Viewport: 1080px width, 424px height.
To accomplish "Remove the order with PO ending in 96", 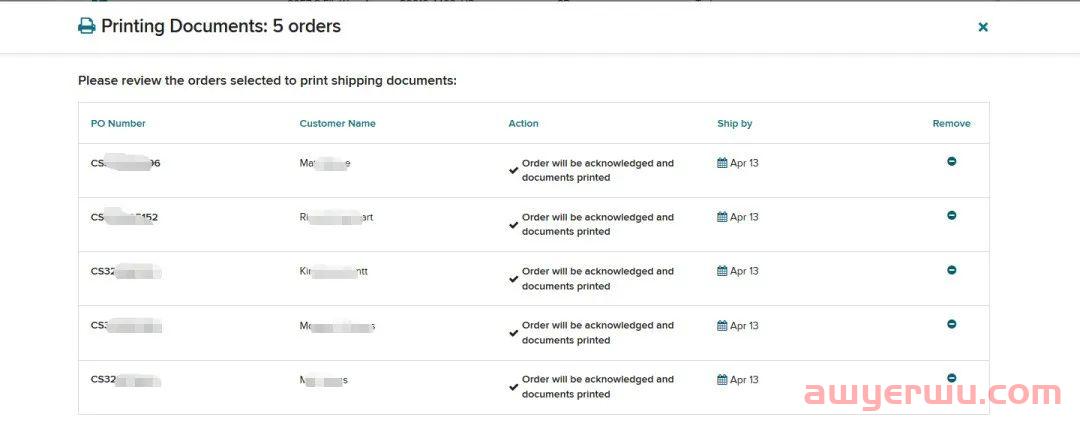I will tap(951, 161).
